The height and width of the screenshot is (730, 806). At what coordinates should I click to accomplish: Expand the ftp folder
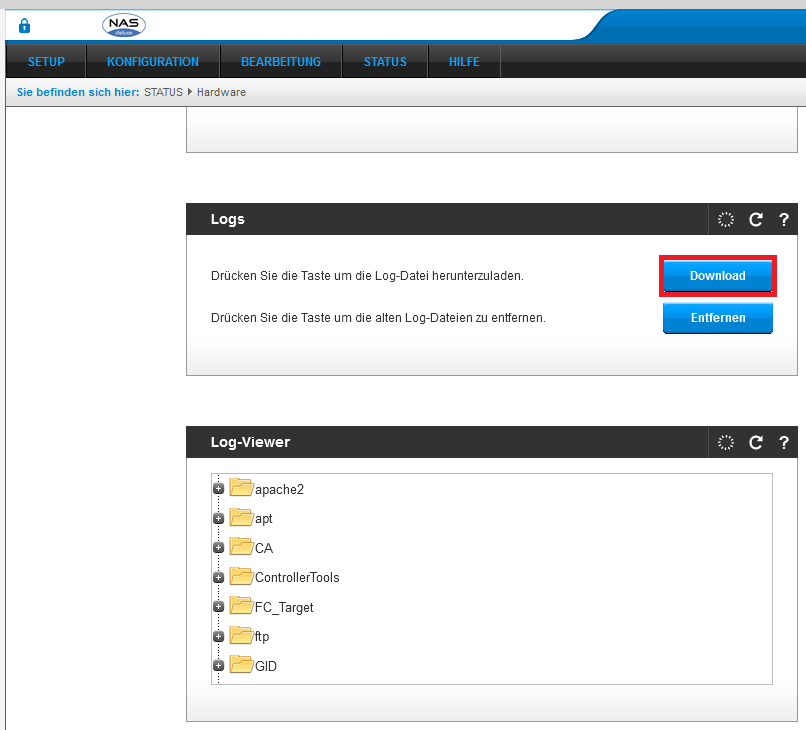218,636
